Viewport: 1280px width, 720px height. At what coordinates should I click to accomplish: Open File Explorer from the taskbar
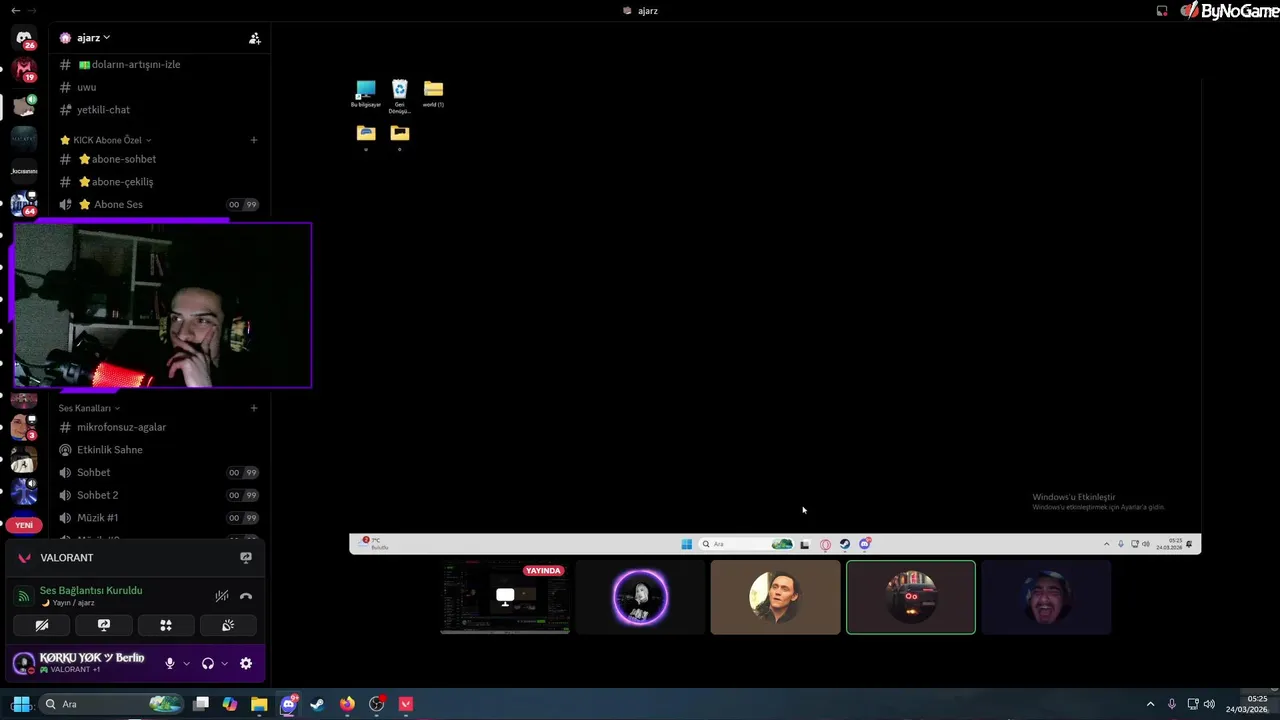[259, 704]
